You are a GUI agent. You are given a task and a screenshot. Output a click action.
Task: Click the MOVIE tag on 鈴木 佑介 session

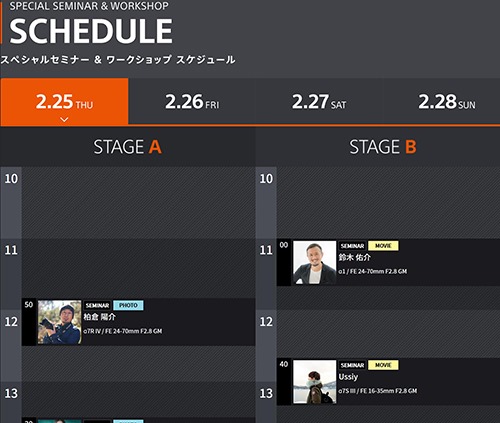pos(383,246)
